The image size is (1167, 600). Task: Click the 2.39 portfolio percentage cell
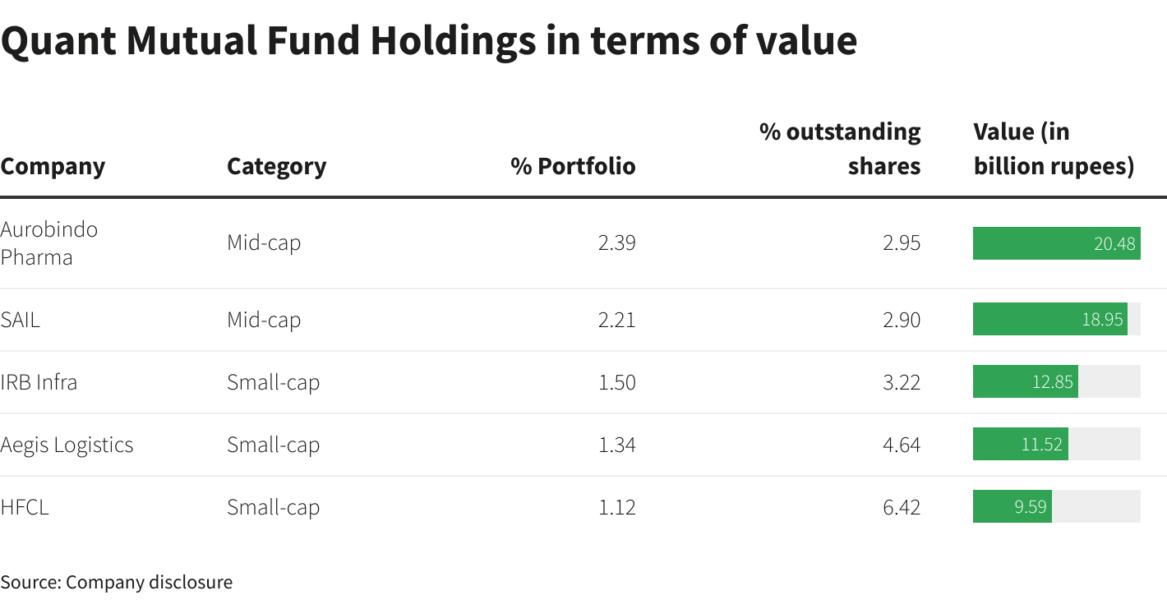pos(616,243)
